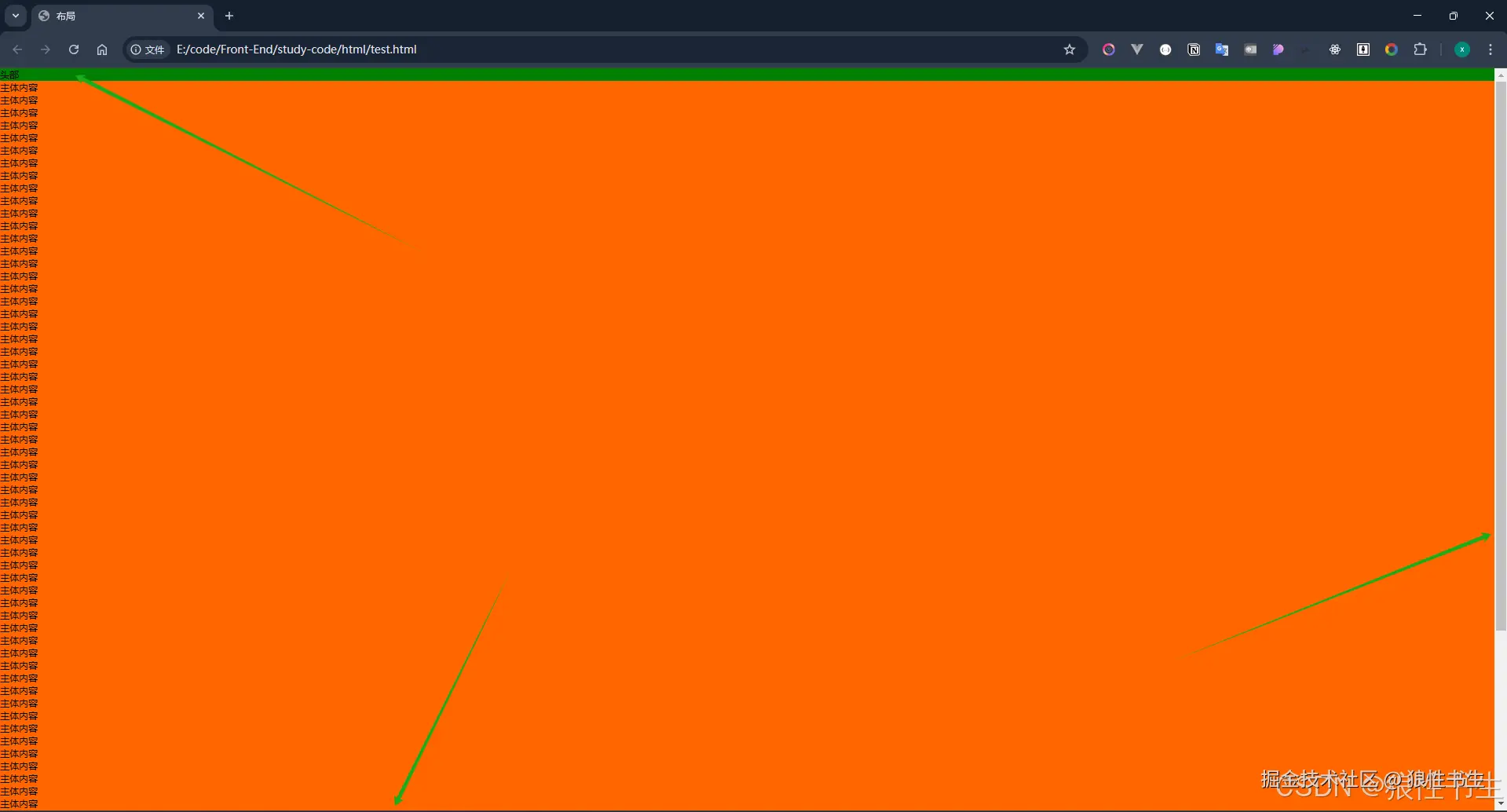
Task: Open the Vue devtools extension
Action: (1137, 49)
